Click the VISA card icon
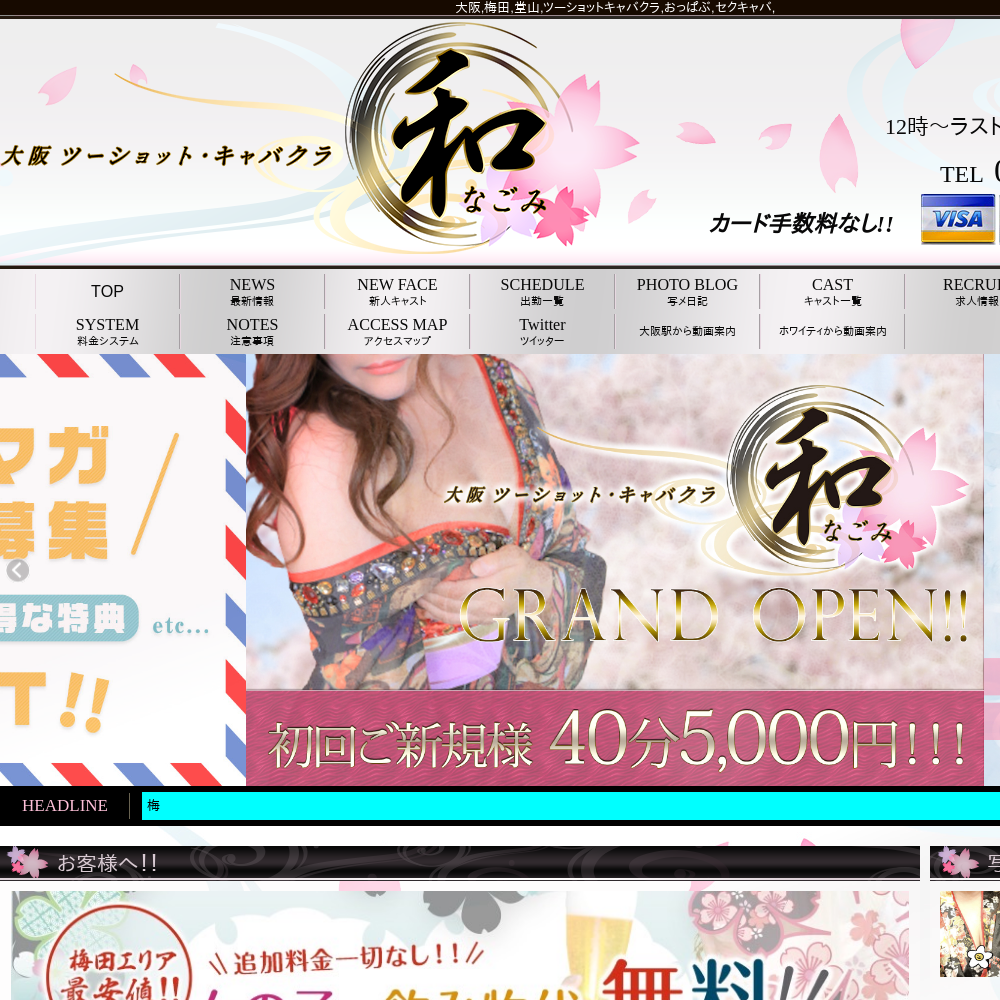This screenshot has width=1000, height=1000. pyautogui.click(x=957, y=219)
